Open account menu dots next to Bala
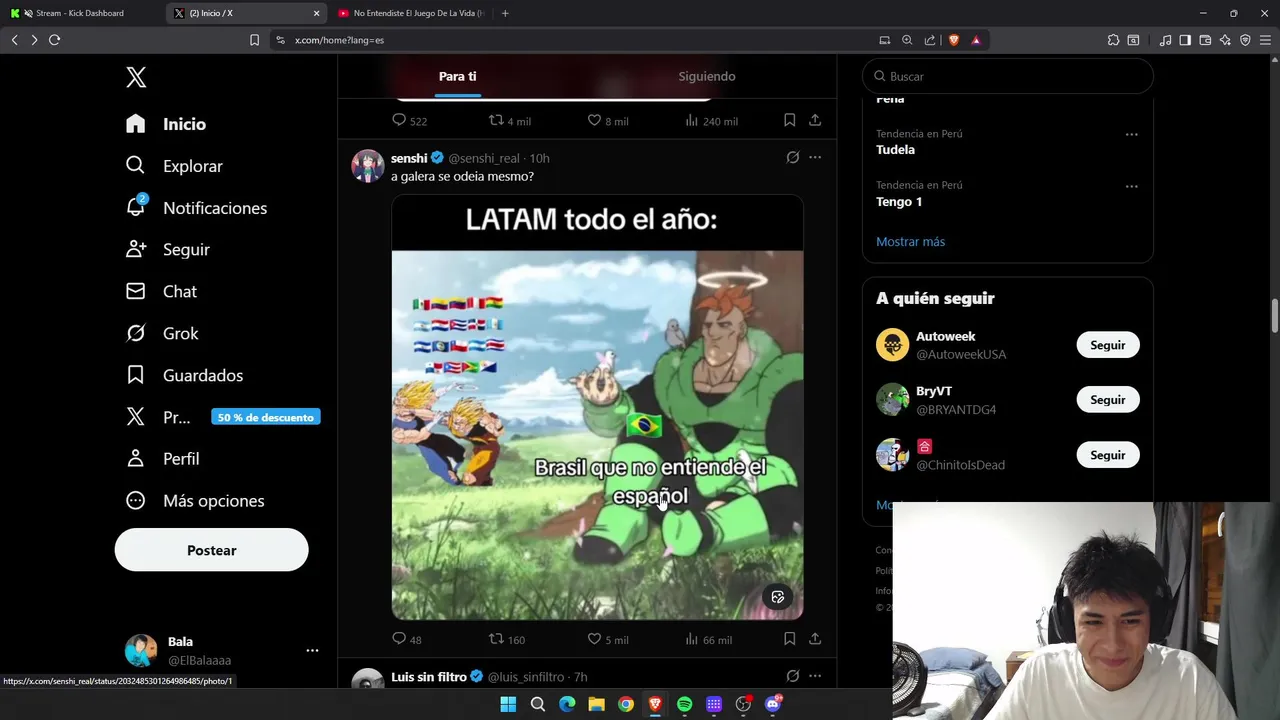The width and height of the screenshot is (1280, 720). [x=312, y=651]
